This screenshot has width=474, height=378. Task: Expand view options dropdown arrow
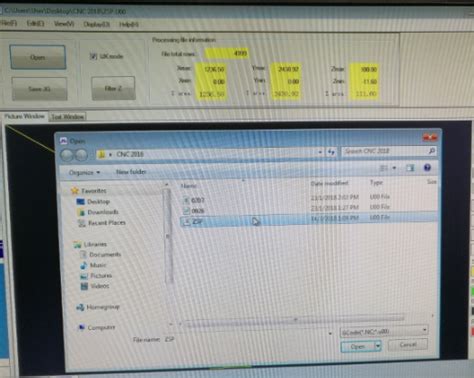(394, 168)
